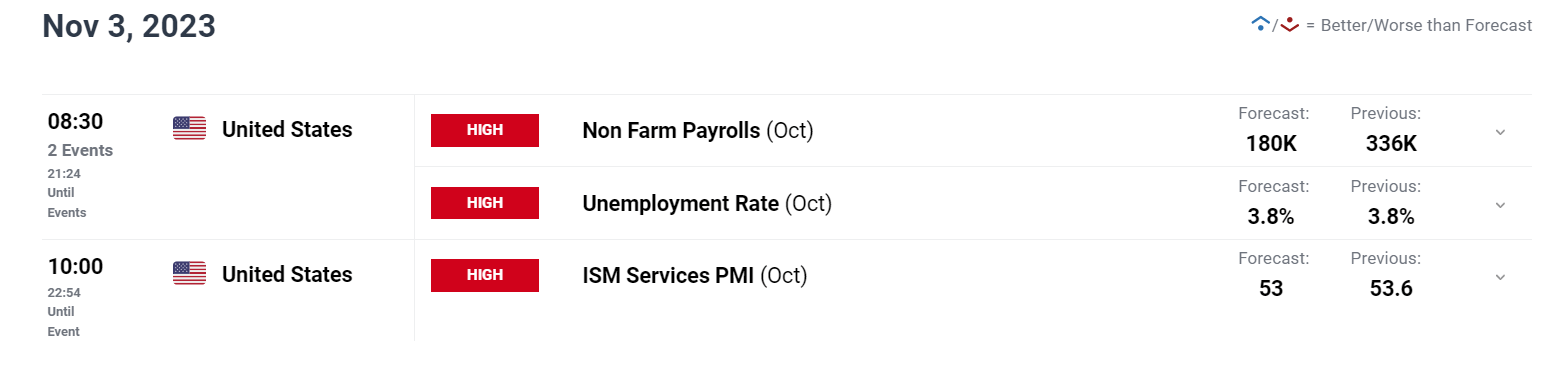
Task: Select the 180K forecast value for payrolls
Action: tap(1272, 143)
